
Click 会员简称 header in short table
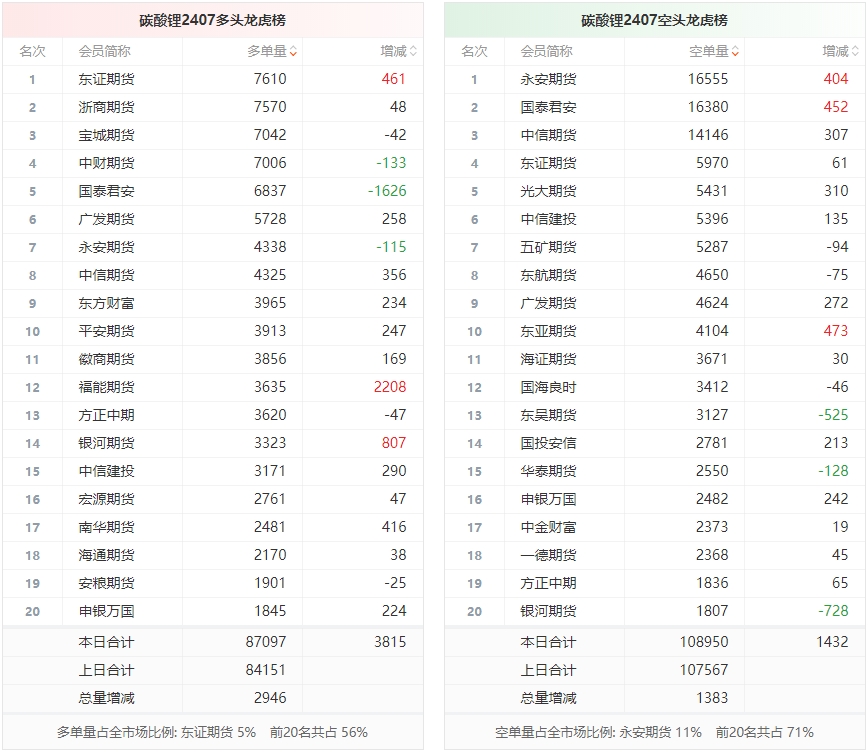pyautogui.click(x=546, y=51)
